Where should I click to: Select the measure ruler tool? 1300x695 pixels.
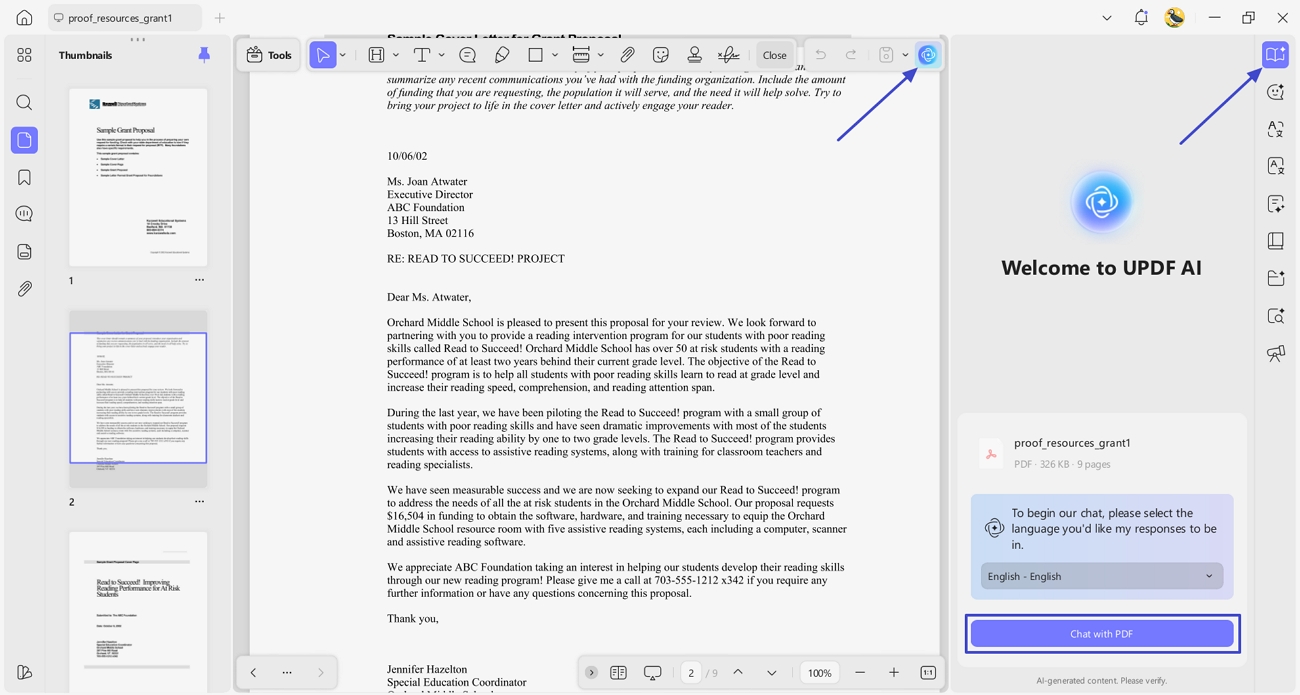581,55
